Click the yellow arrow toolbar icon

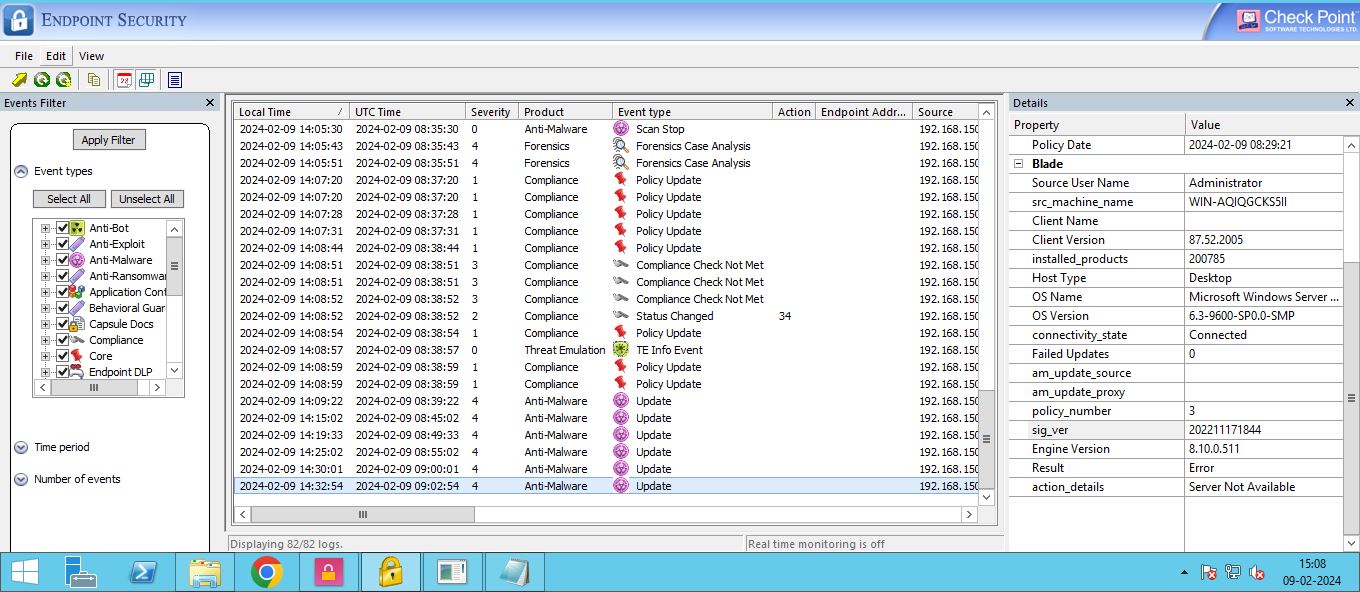point(19,80)
